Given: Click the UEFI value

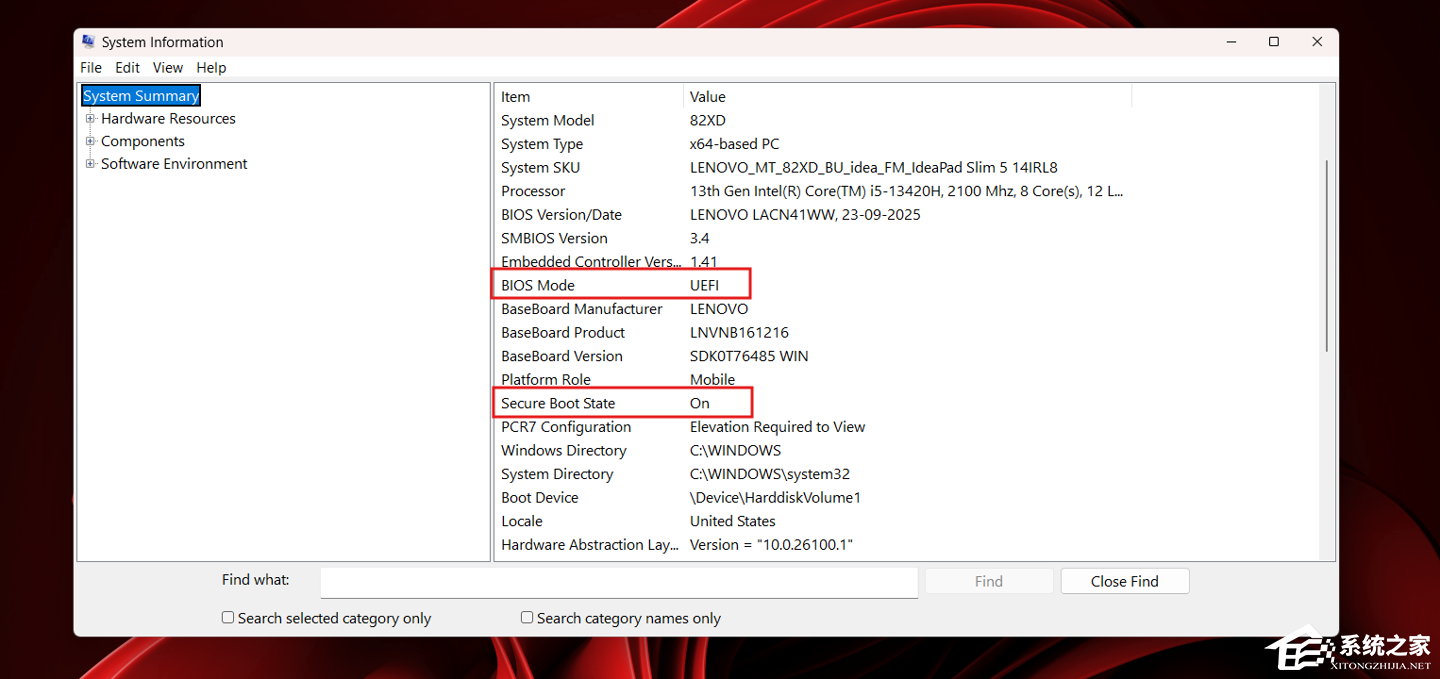Looking at the screenshot, I should pyautogui.click(x=704, y=286).
